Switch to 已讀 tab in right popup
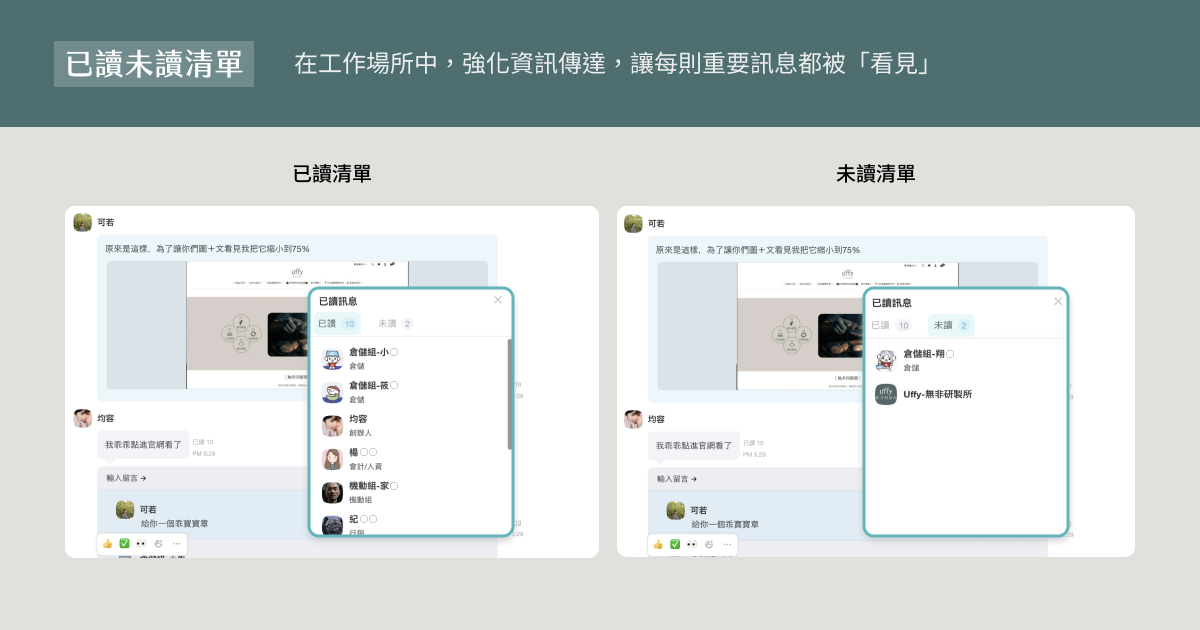 tap(890, 325)
